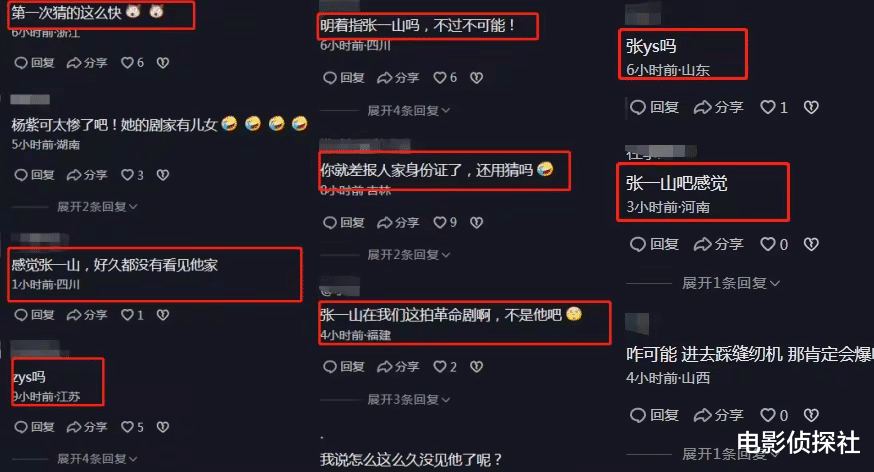
Task: Dislike the 张一山吧感觉 comment
Action: tap(811, 244)
